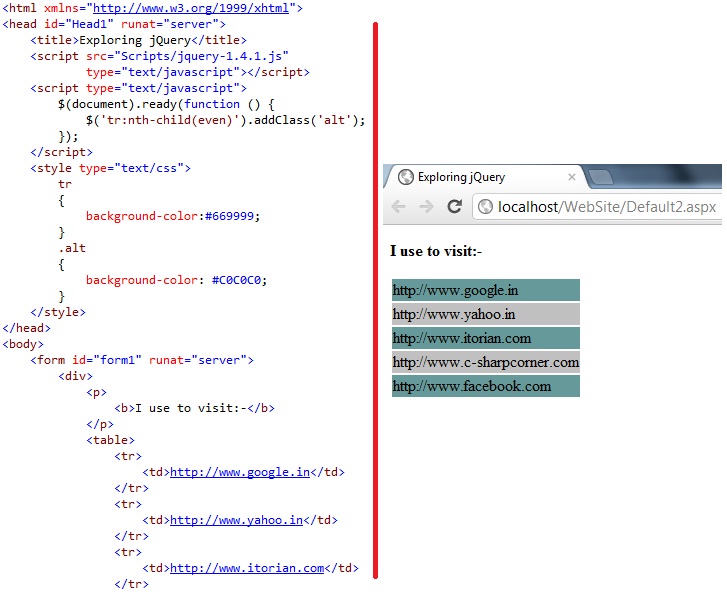Click the <table> opening tag in code
This screenshot has height=596, width=727.
(110, 440)
